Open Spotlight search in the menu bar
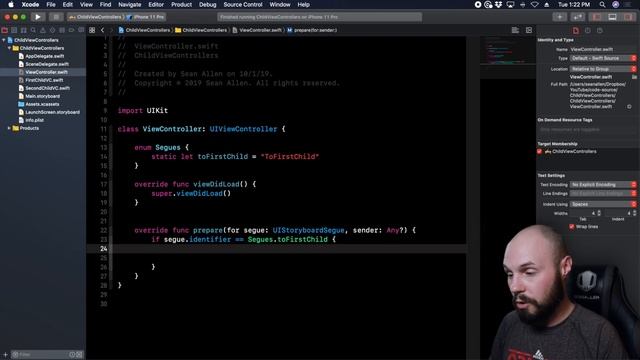Viewport: 640px width, 360px height. [x=602, y=4]
